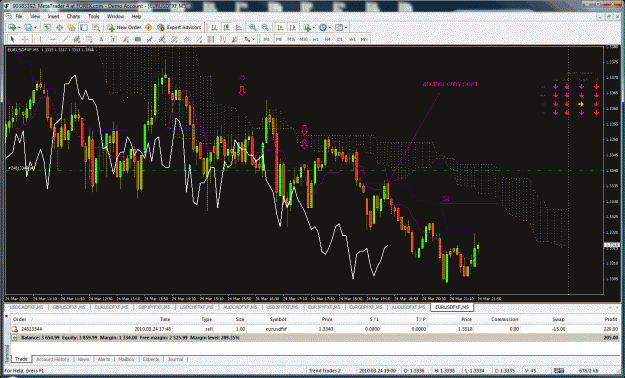Open the File menu
Image resolution: width=625 pixels, height=378 pixels.
[x=19, y=16]
